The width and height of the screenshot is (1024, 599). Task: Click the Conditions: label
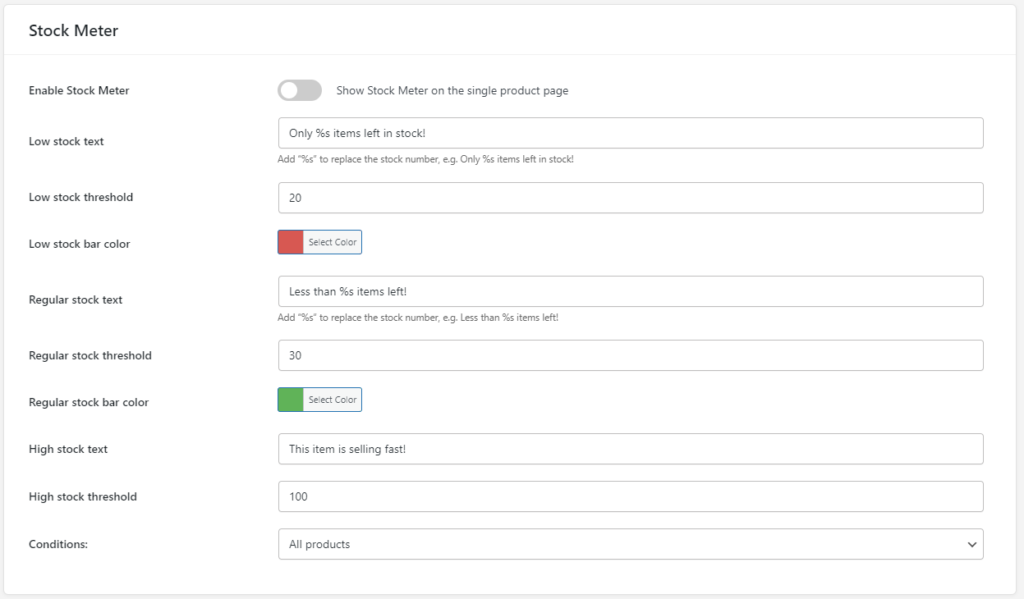[57, 544]
